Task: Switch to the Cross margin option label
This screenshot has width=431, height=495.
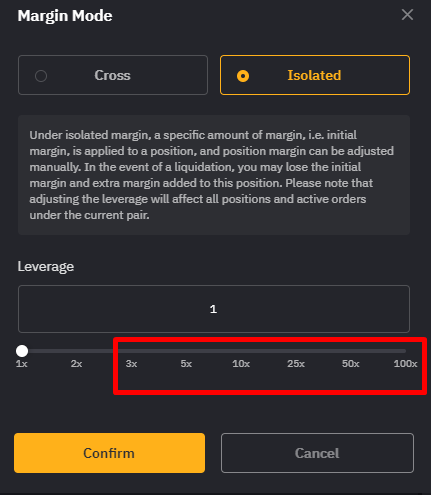Action: click(112, 75)
